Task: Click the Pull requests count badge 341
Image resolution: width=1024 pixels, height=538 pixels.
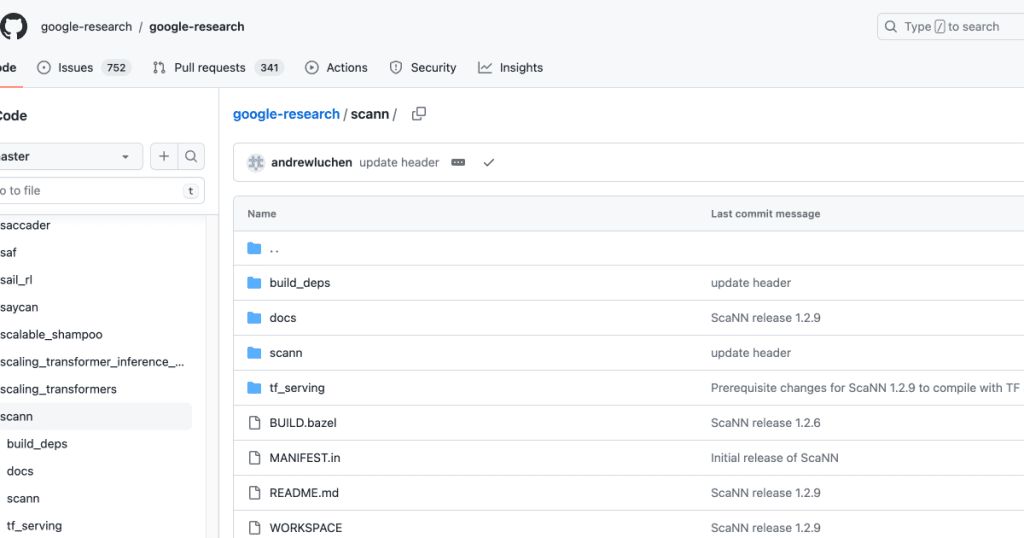Action: click(269, 68)
